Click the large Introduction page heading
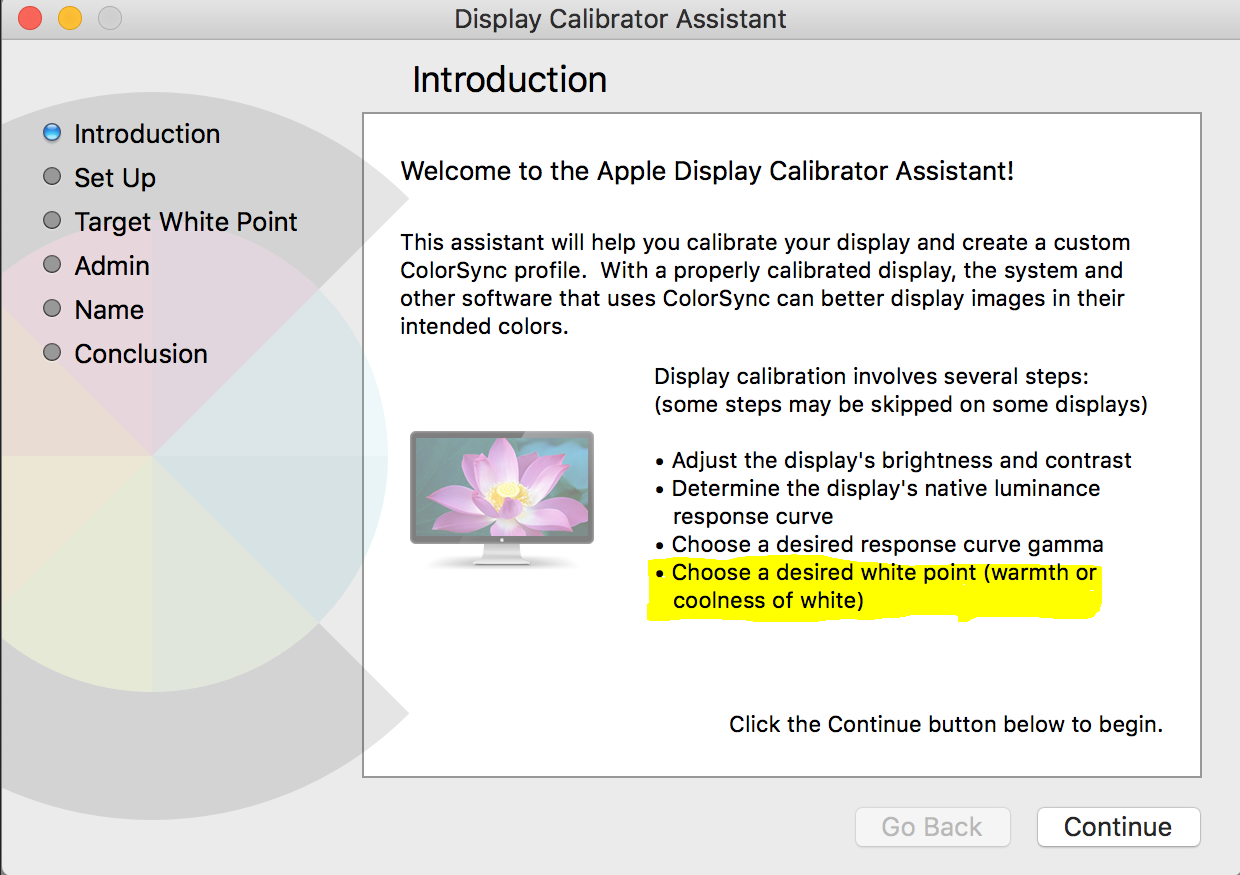1240x875 pixels. 510,80
